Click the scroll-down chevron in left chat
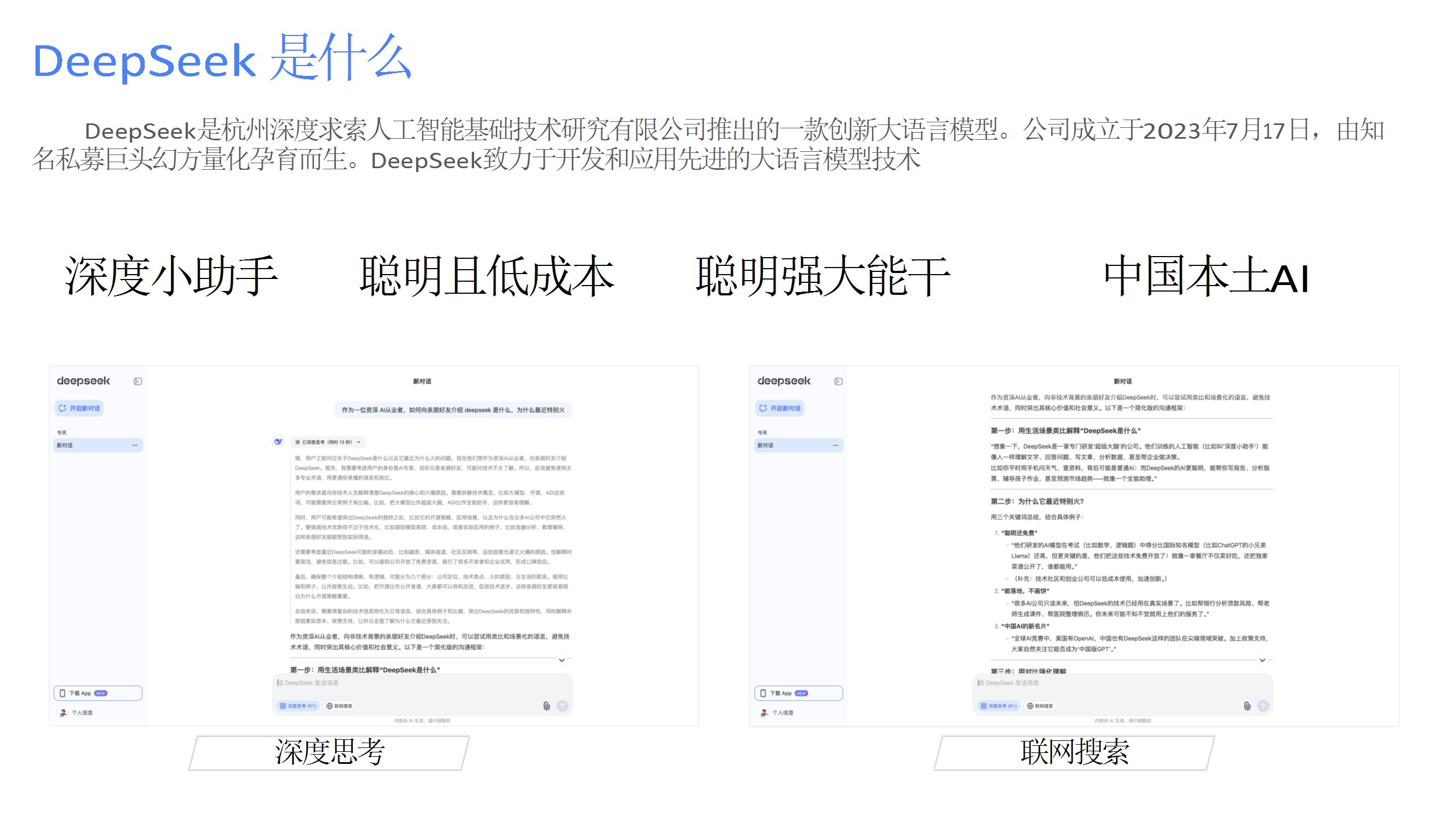 [561, 660]
